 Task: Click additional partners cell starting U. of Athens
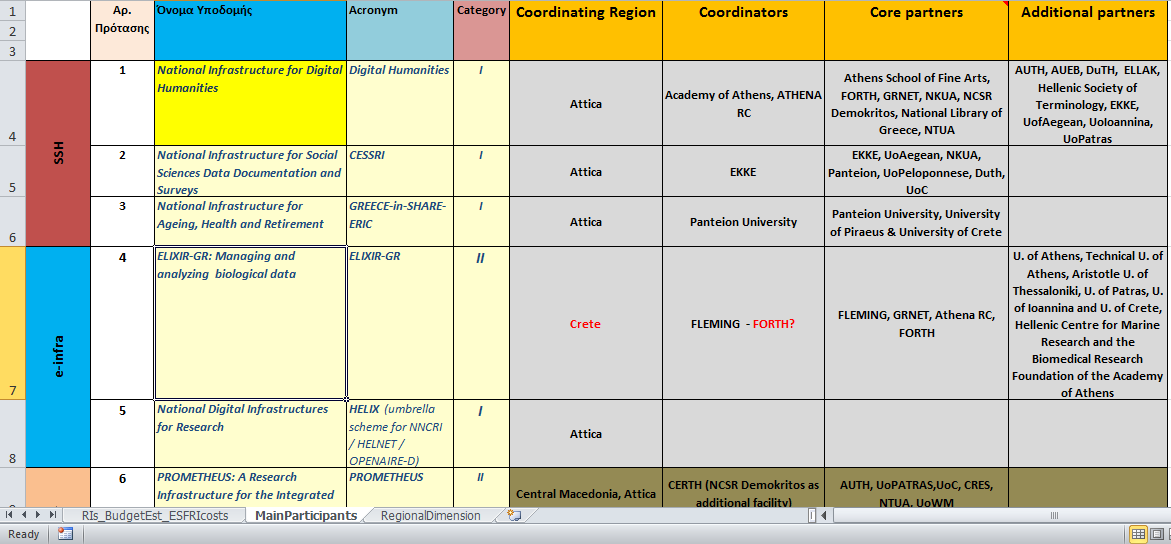[1090, 324]
